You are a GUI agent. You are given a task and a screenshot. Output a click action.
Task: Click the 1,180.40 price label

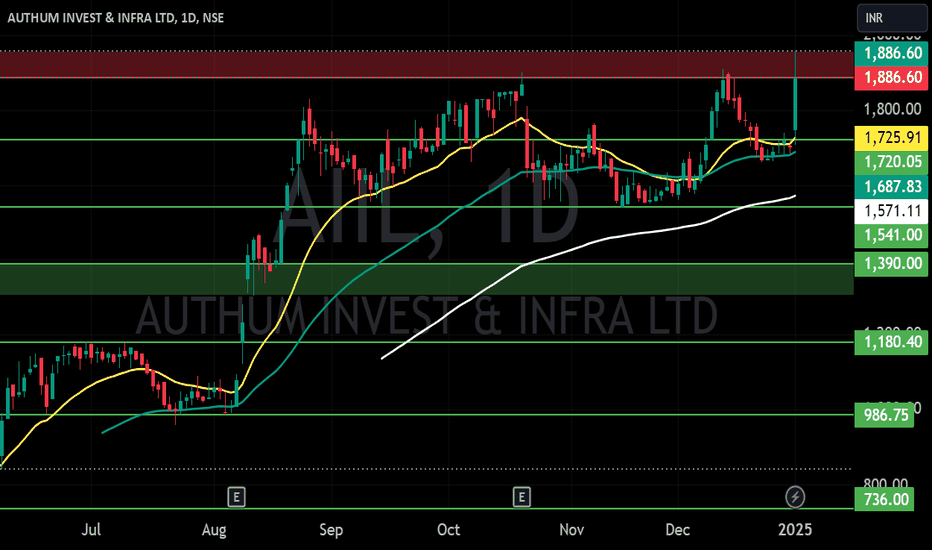click(x=891, y=342)
